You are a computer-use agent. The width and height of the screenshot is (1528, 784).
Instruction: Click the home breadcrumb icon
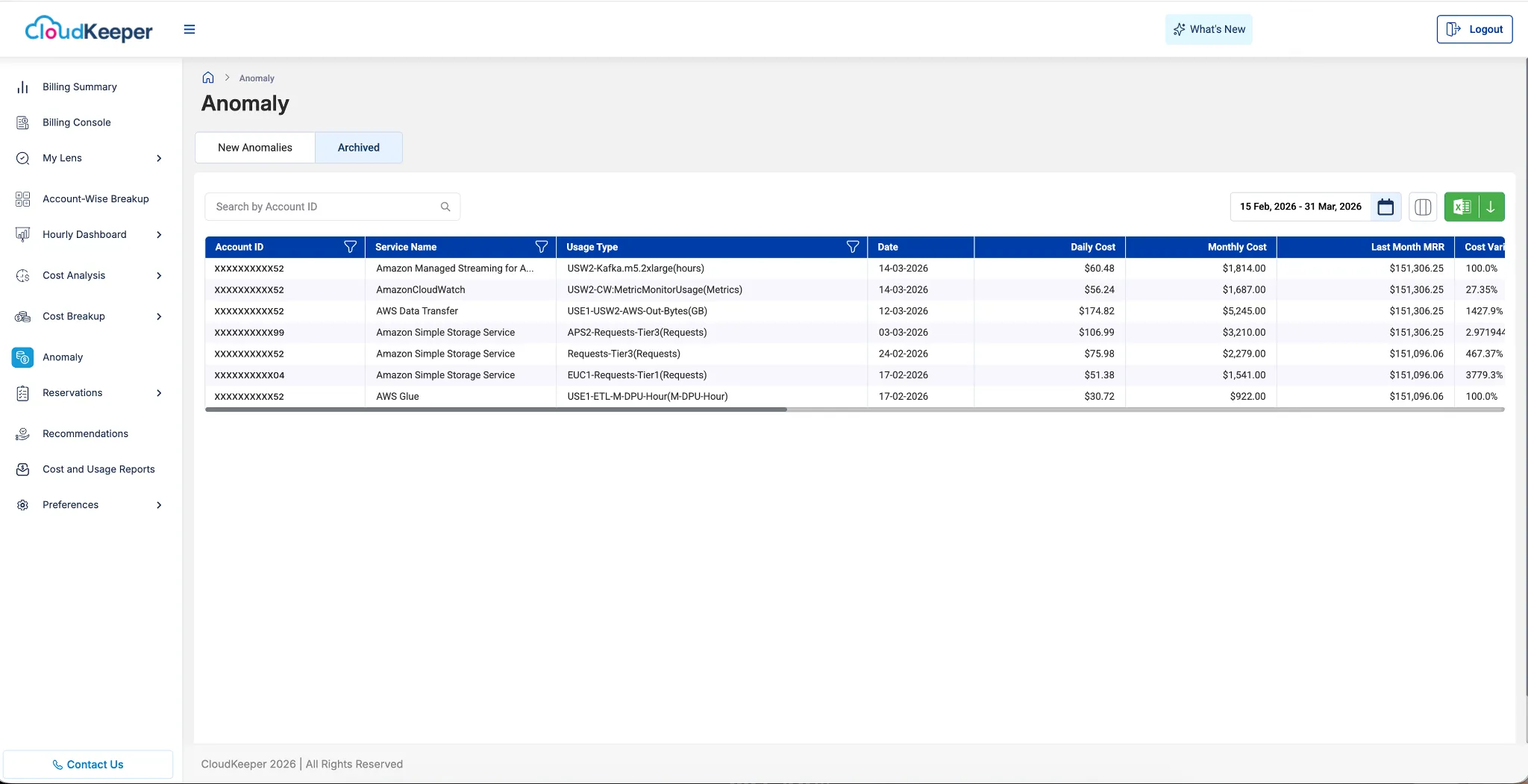208,78
